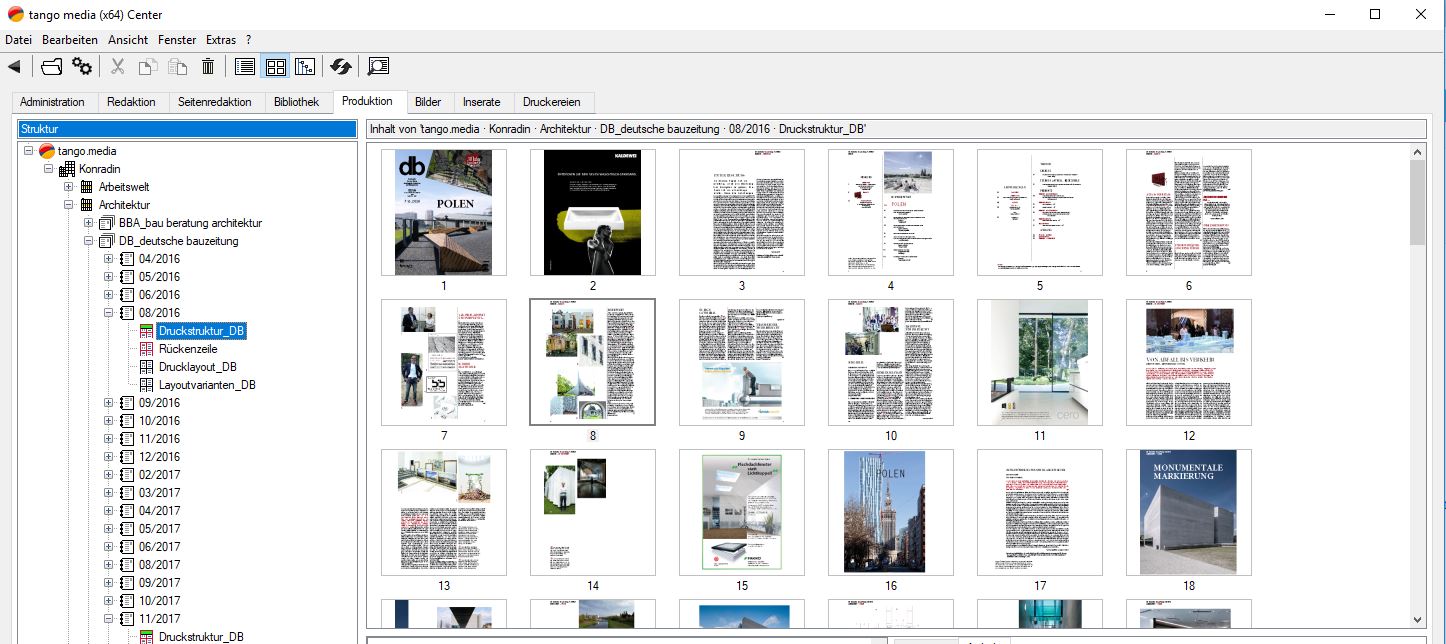Click the back arrow toolbar icon
This screenshot has width=1446, height=644.
pyautogui.click(x=14, y=67)
